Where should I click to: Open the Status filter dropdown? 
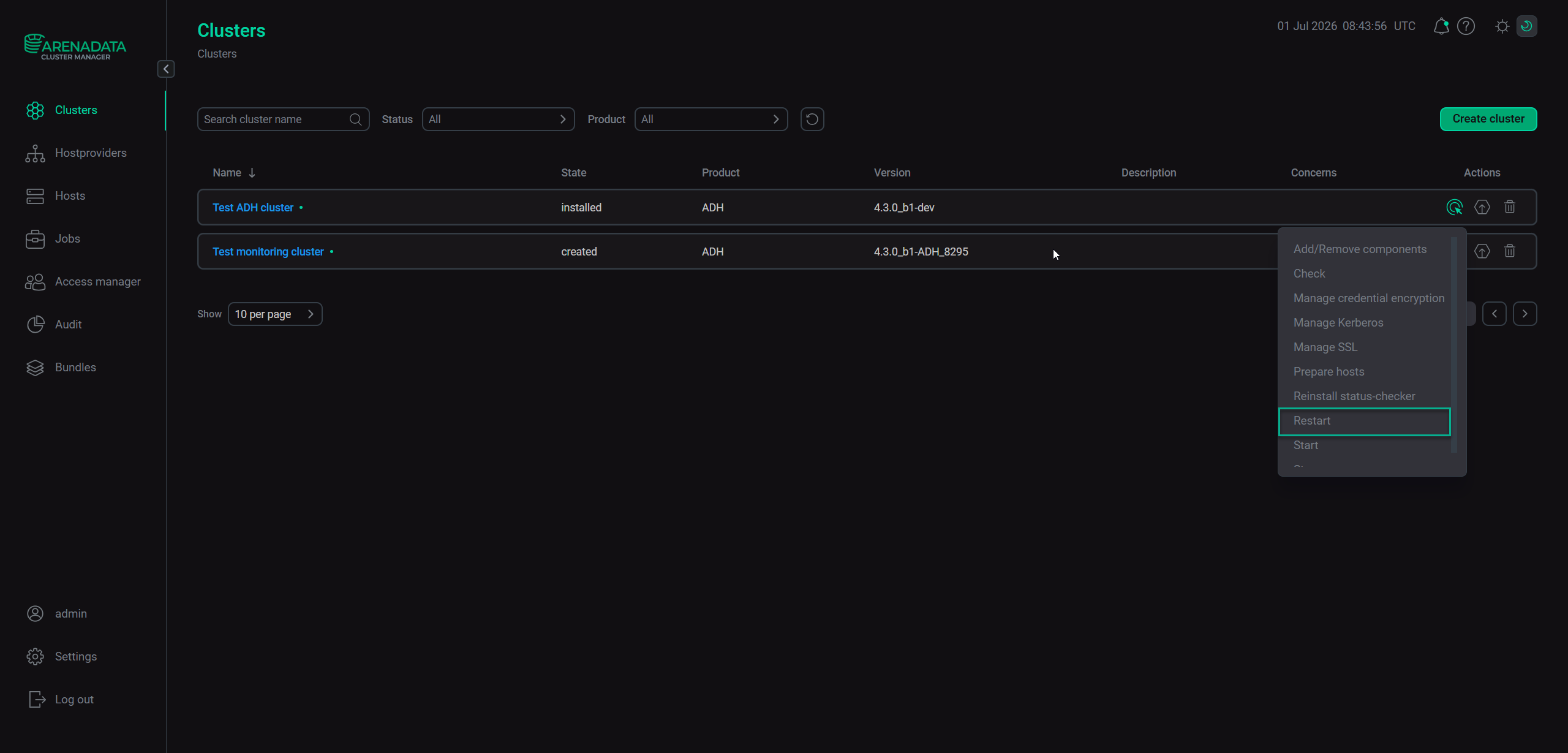498,119
